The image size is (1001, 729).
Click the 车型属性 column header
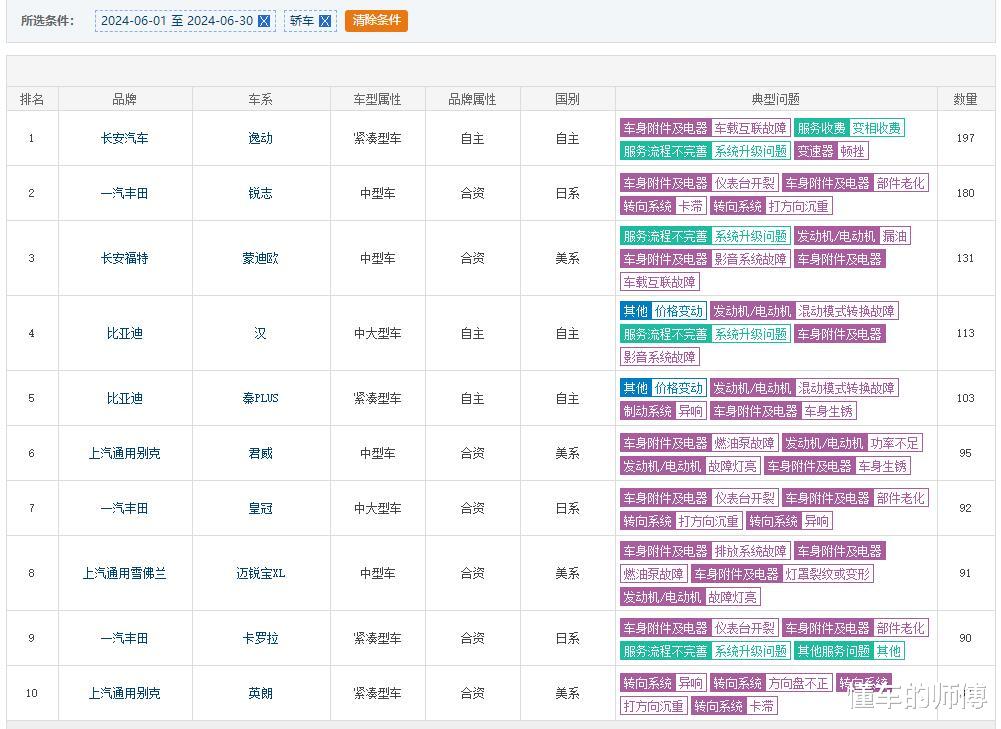coord(377,99)
